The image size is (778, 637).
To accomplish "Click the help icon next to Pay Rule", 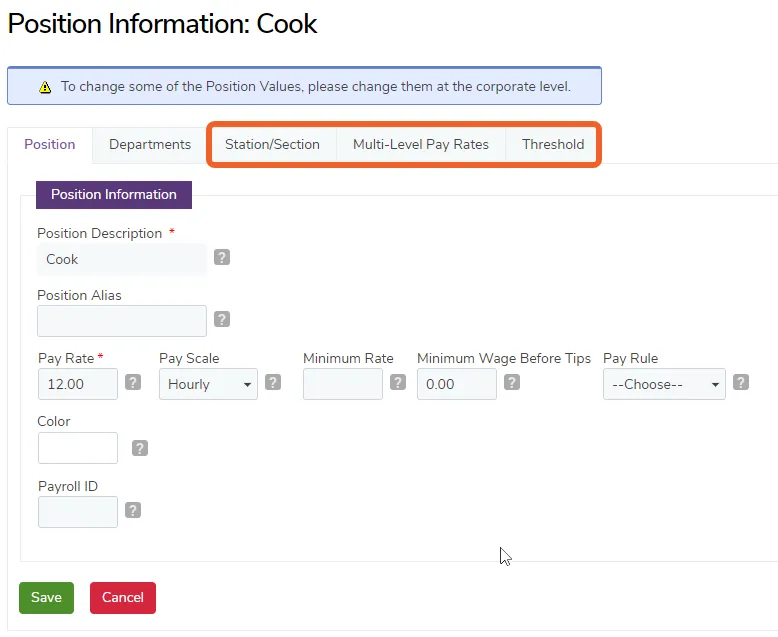I will tap(741, 382).
